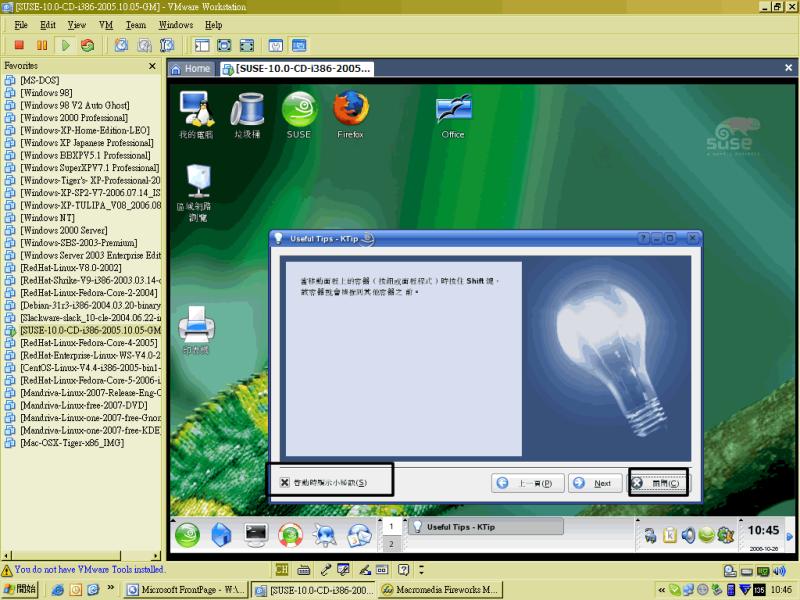This screenshot has width=800, height=600.
Task: Select [RedHat-Linux-V8.0-2002] in Favorites
Action: coord(70,268)
